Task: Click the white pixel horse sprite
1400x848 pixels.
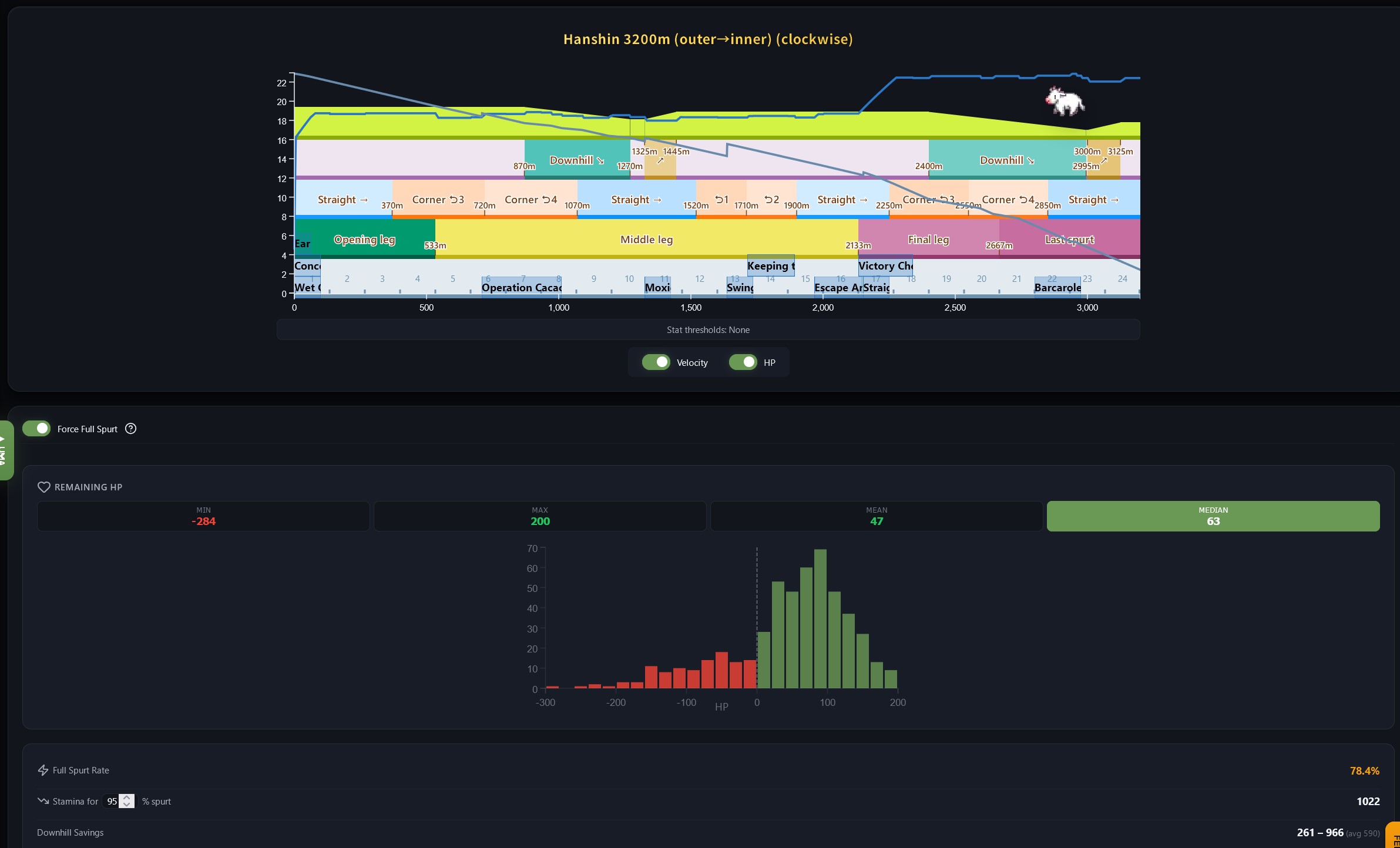Action: click(x=1065, y=101)
